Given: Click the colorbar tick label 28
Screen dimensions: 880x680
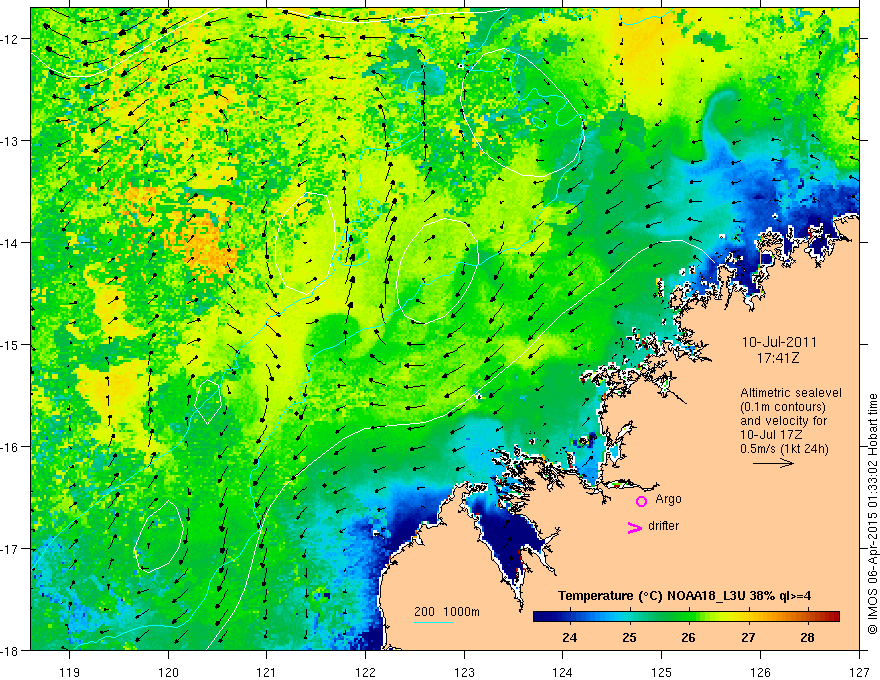Looking at the screenshot, I should click(807, 637).
